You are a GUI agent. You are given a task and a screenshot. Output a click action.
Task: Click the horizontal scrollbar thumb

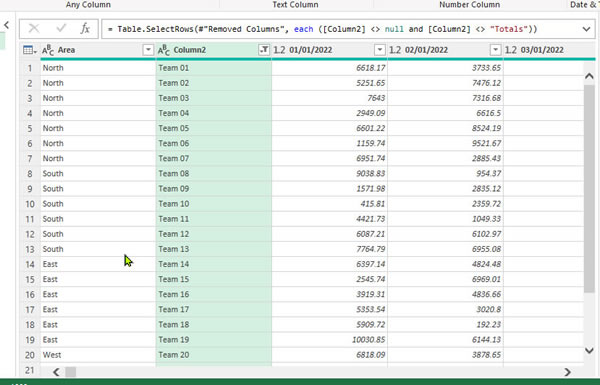pos(71,372)
